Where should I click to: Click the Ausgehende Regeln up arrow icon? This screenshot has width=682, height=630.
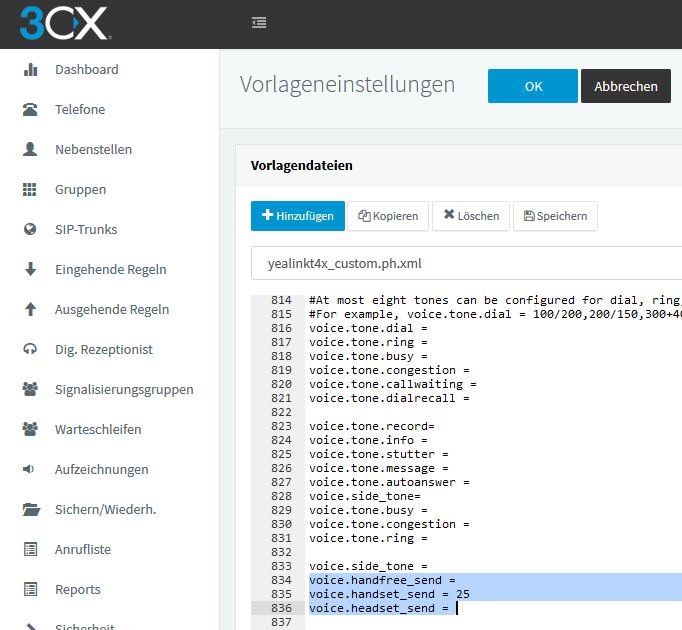(x=31, y=310)
